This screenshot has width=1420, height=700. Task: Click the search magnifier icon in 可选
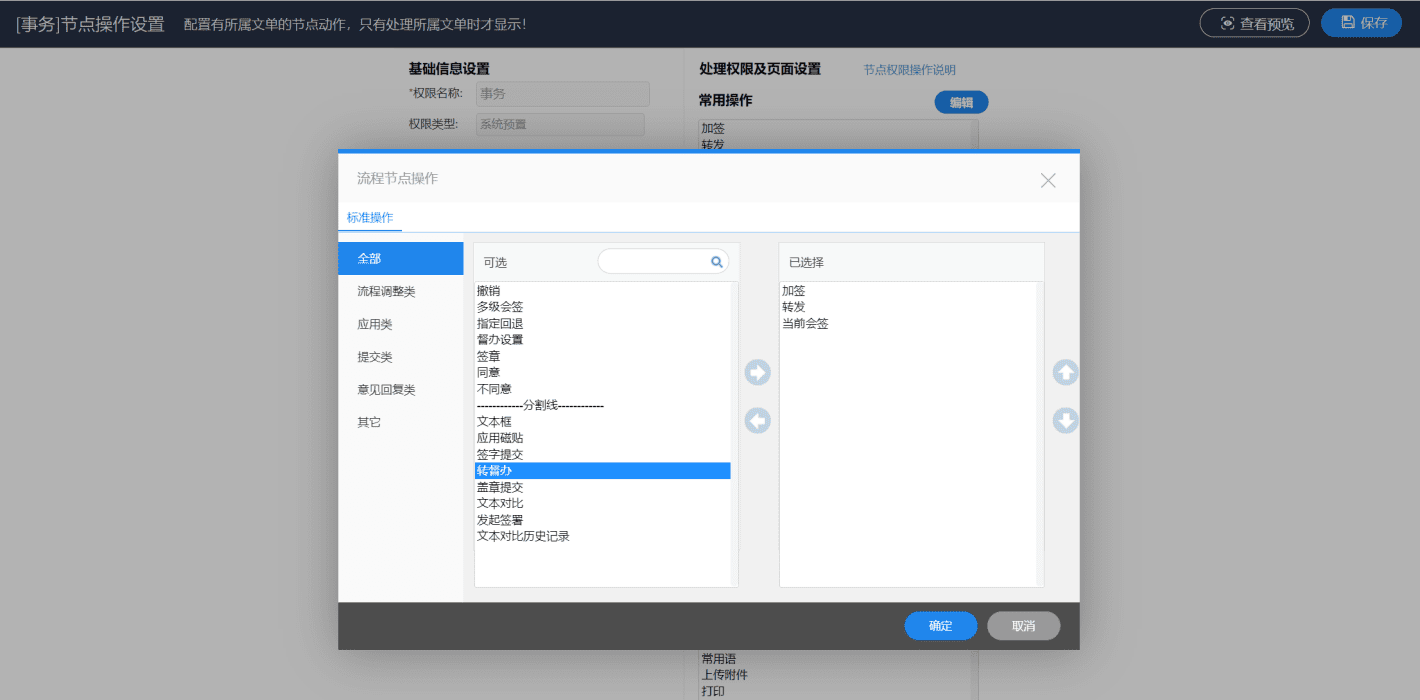coord(716,262)
